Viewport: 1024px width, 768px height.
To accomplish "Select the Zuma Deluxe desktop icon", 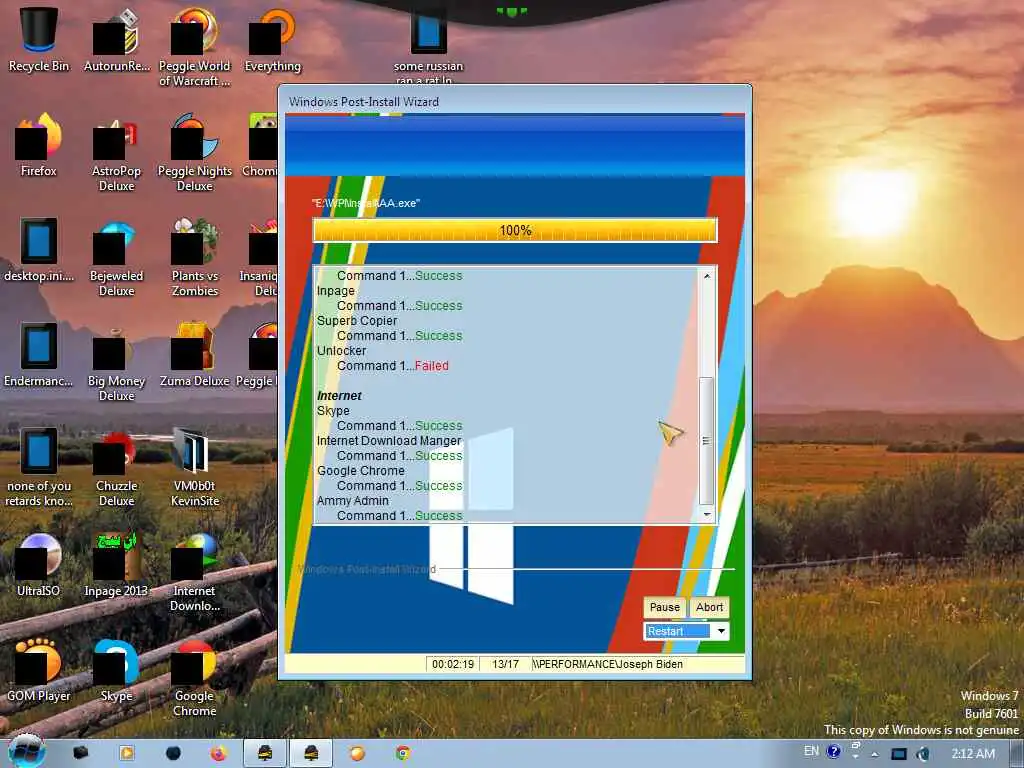I will 195,355.
